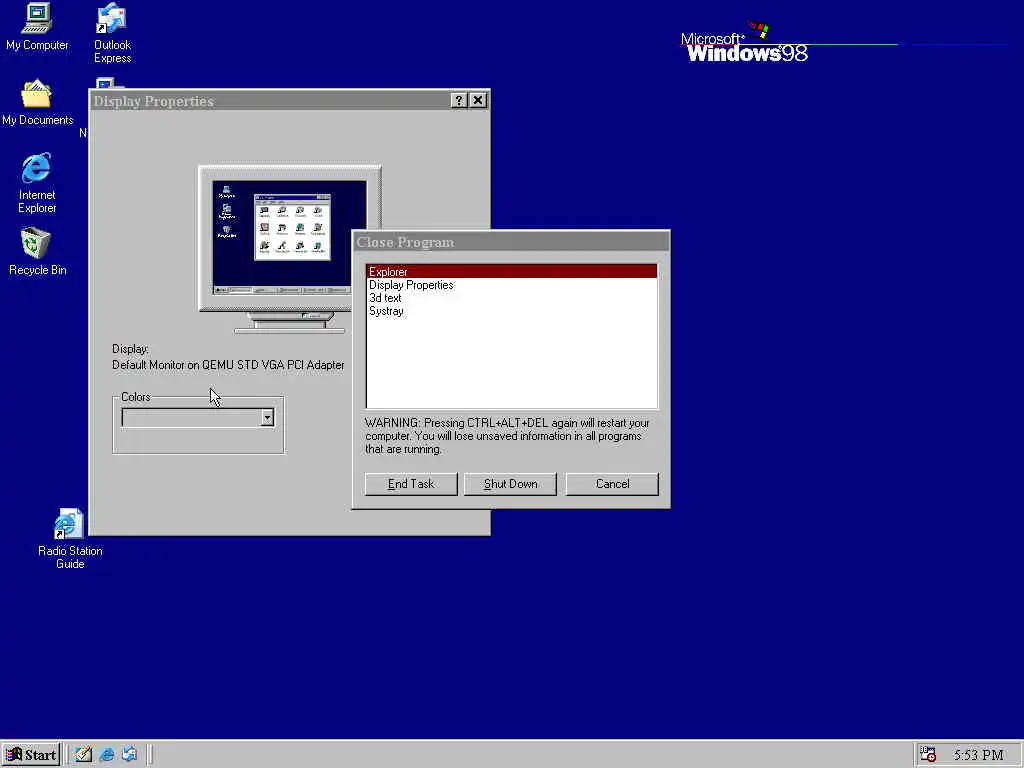Select the My Documents folder icon

click(37, 102)
